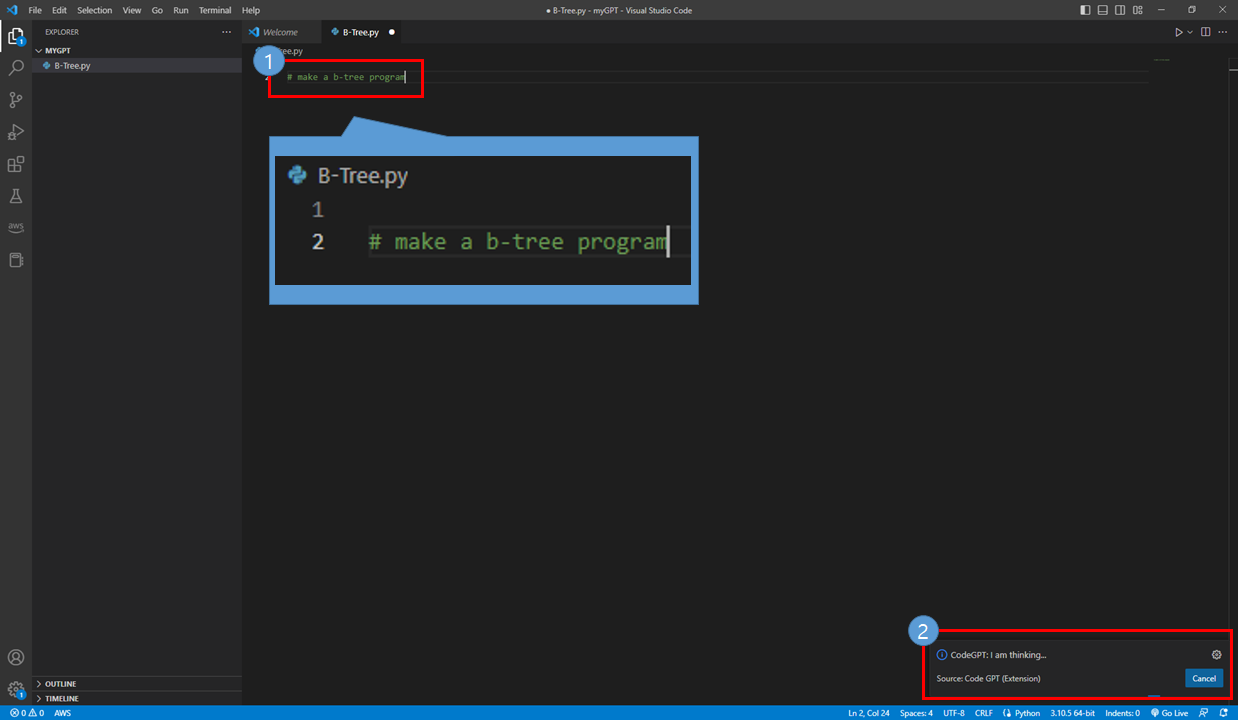This screenshot has width=1238, height=720.
Task: Open the Go menu
Action: click(157, 10)
